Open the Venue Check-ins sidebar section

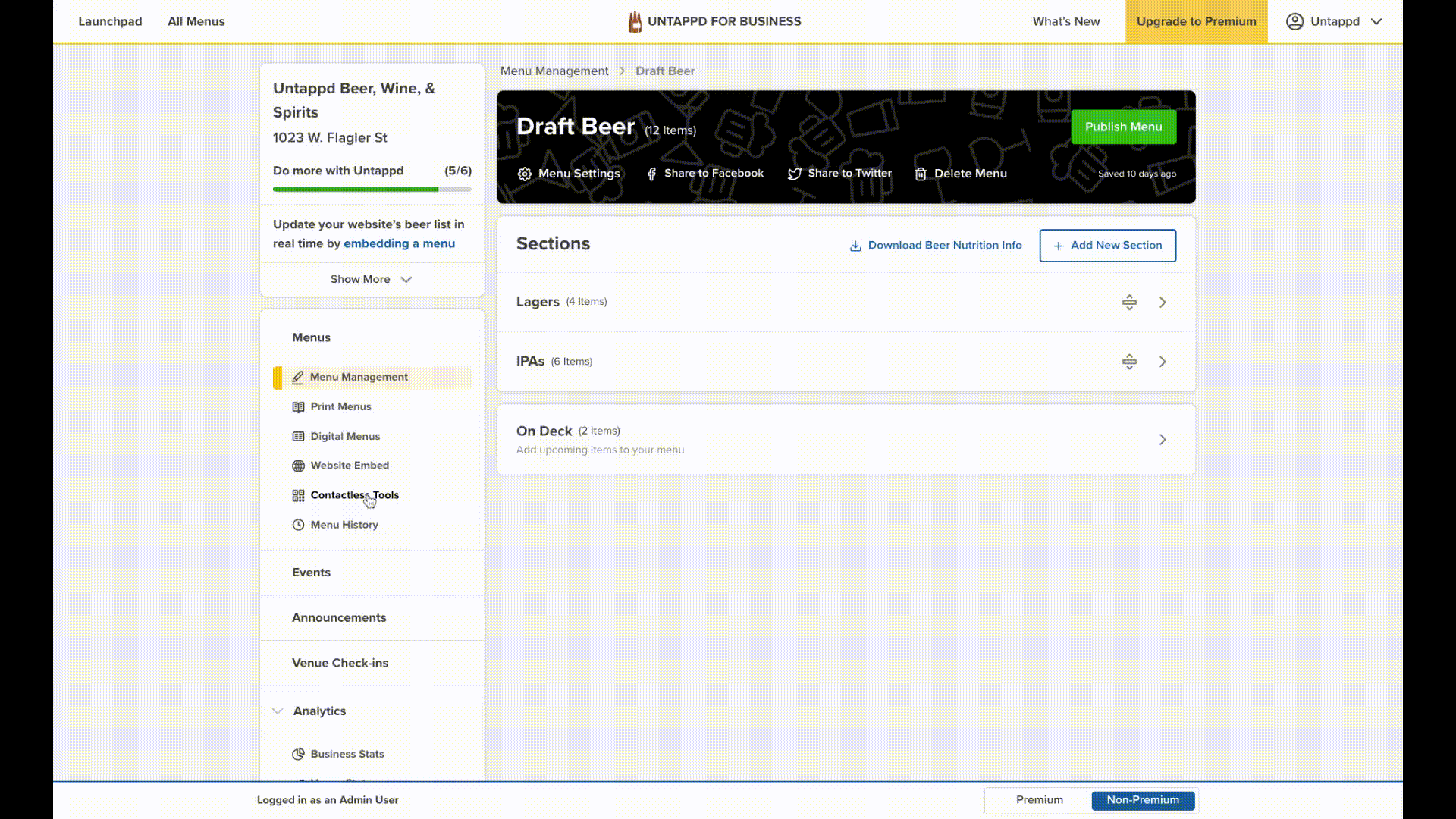(x=340, y=663)
